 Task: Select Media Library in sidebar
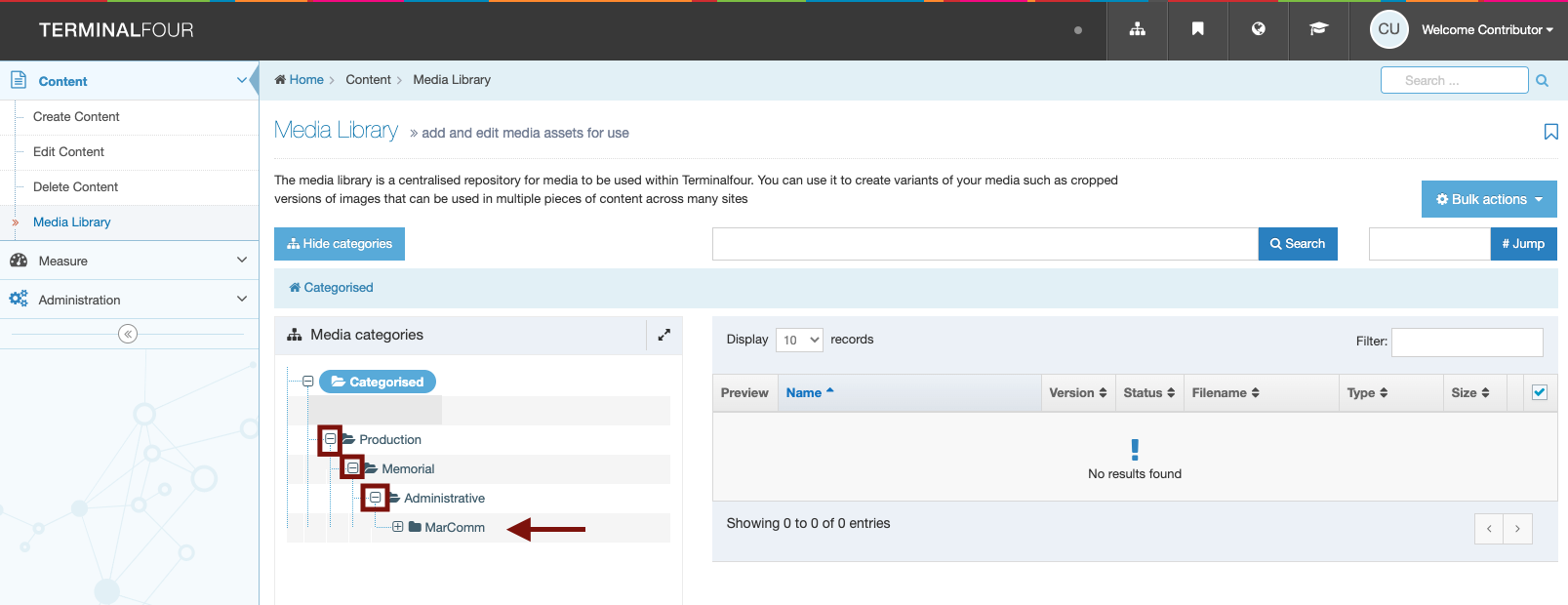click(x=71, y=222)
